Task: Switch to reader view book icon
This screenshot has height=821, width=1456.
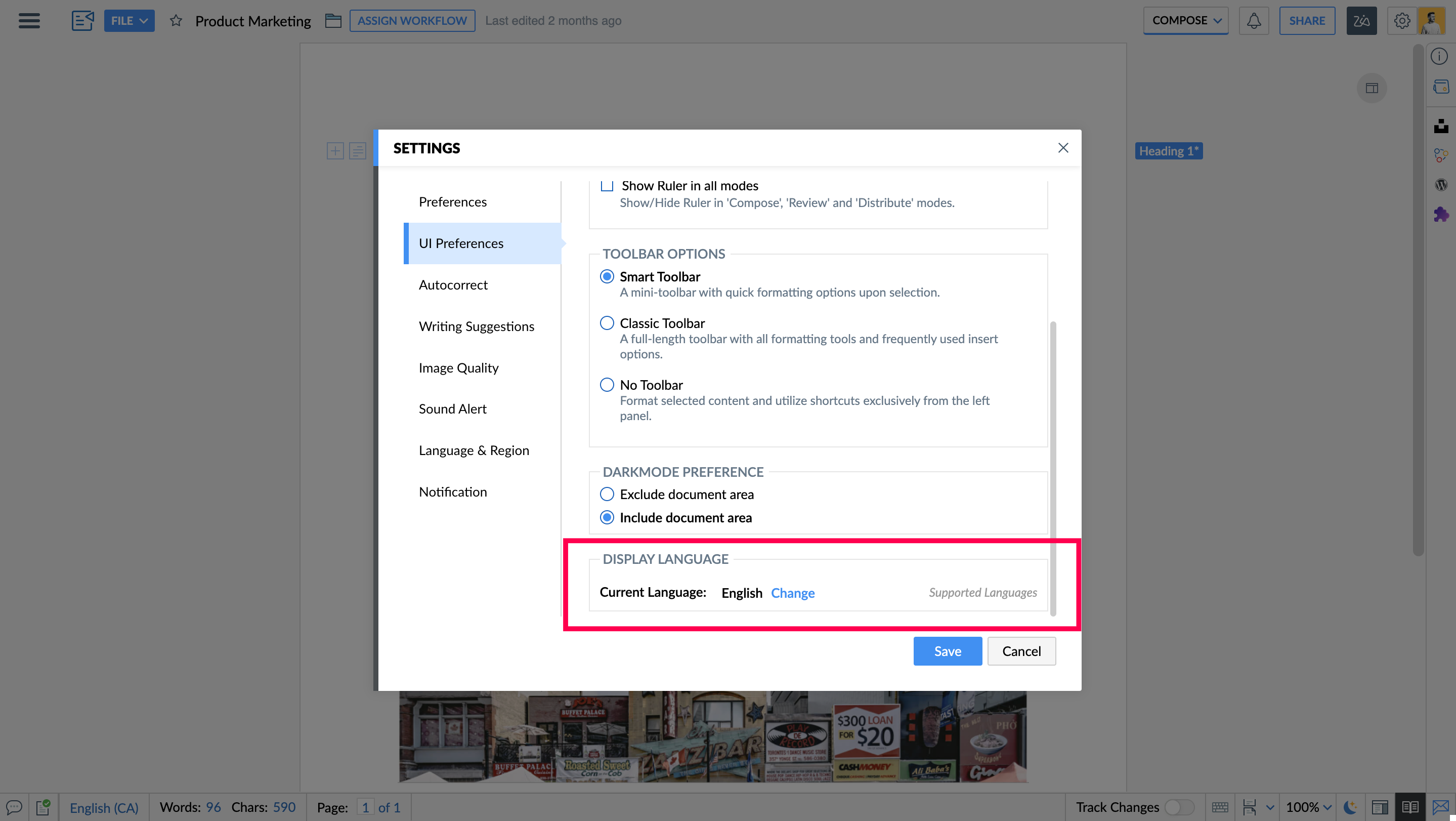Action: coord(1410,807)
